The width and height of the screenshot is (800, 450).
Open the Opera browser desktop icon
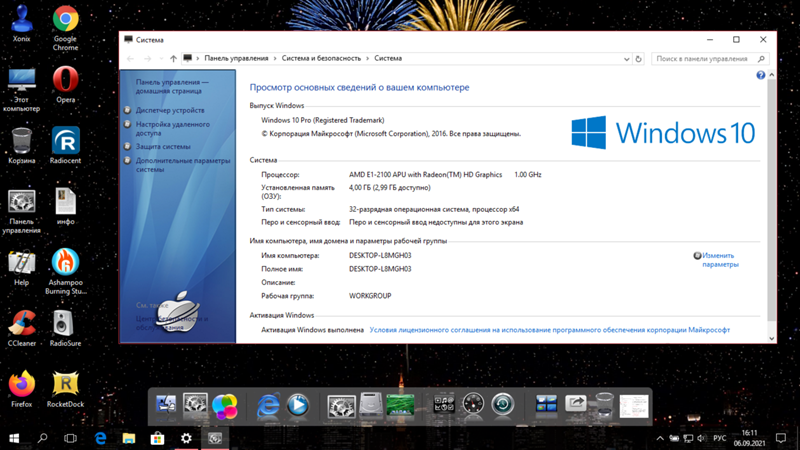pos(65,85)
